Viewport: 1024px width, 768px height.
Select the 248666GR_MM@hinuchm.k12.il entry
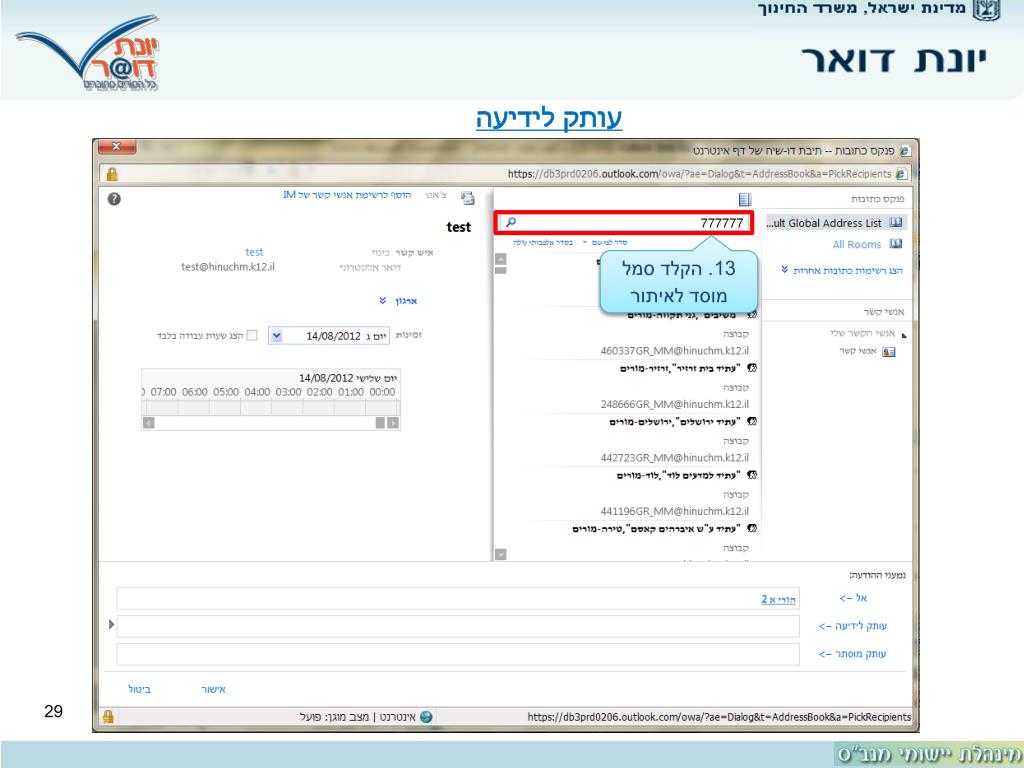click(675, 404)
